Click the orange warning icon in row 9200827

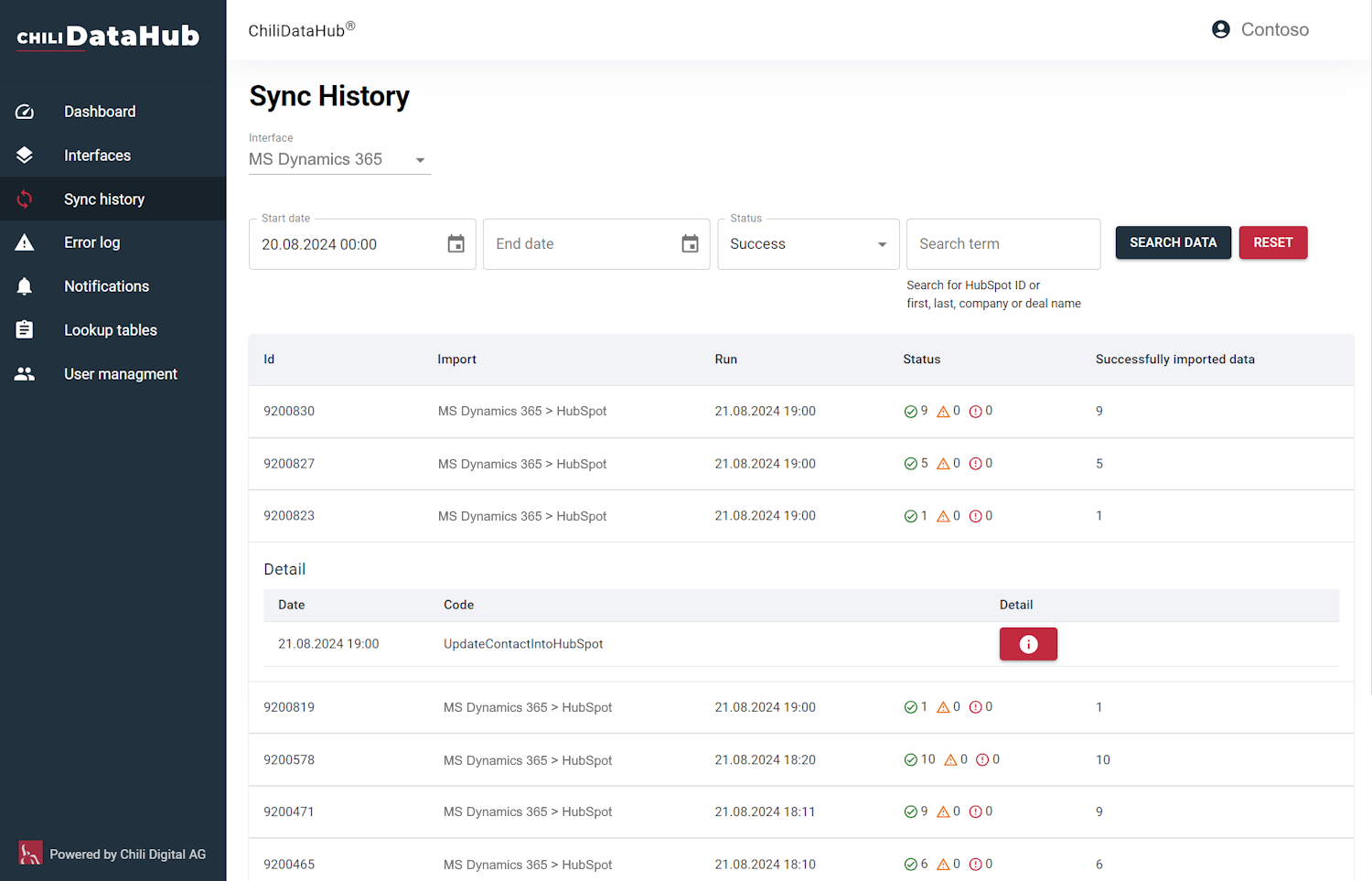point(943,464)
